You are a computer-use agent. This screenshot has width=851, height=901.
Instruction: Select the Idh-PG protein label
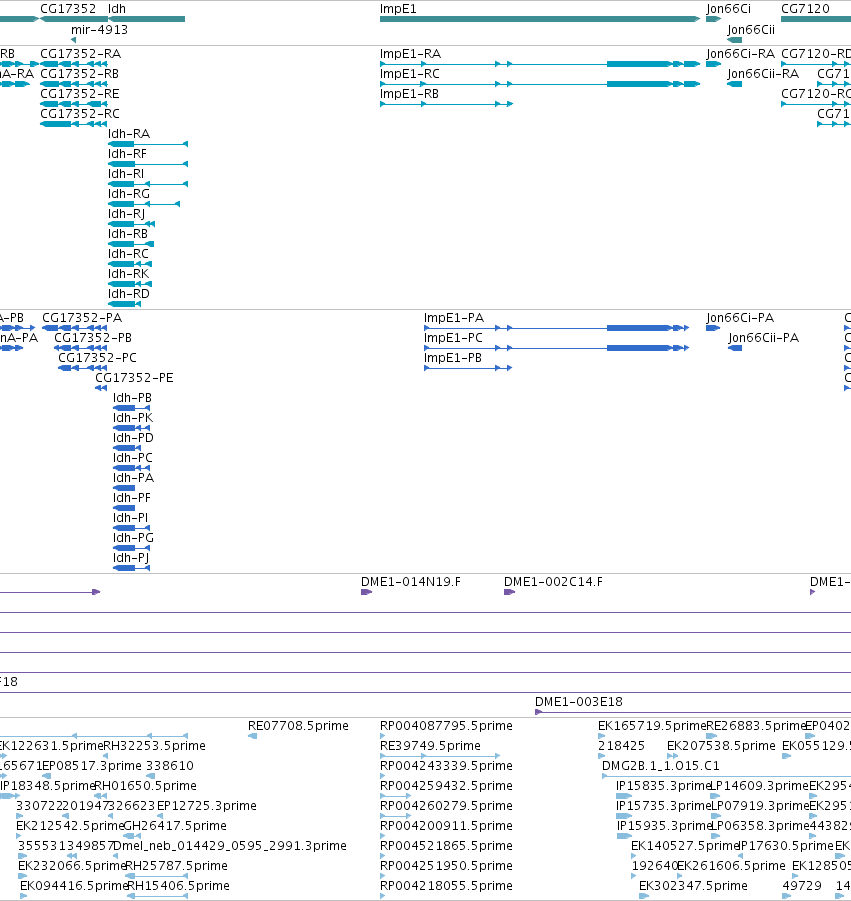click(x=133, y=538)
